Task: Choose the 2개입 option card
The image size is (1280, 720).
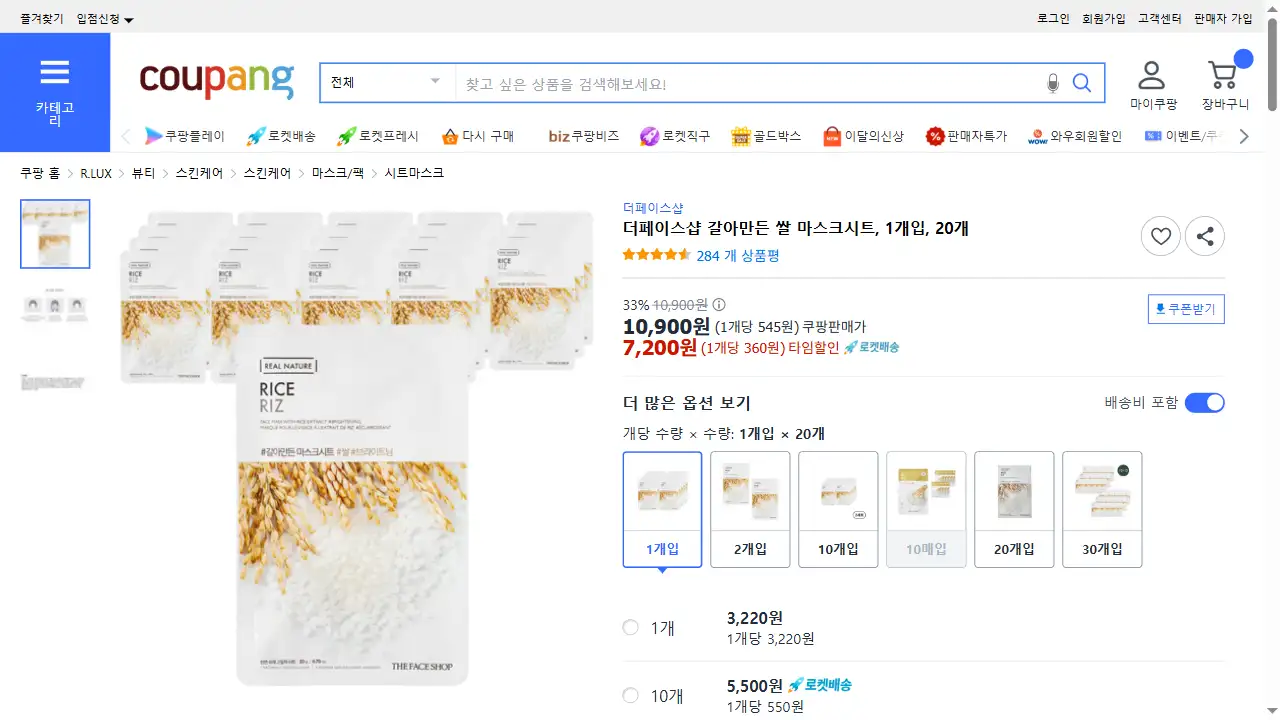Action: tap(750, 510)
